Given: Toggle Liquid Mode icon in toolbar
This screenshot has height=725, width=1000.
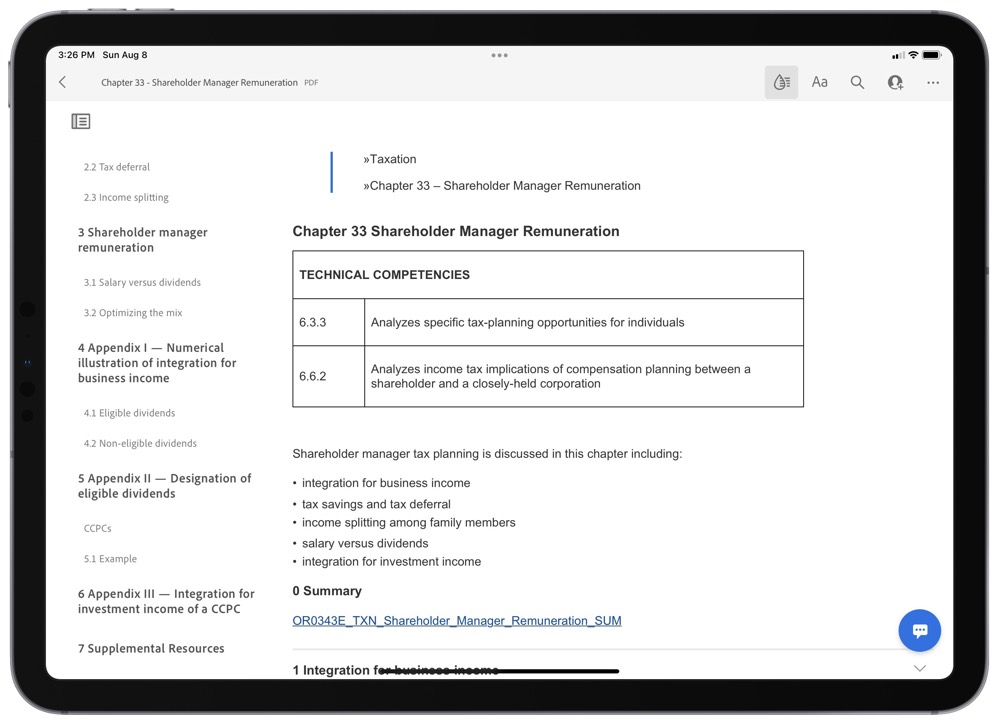Looking at the screenshot, I should (x=781, y=82).
